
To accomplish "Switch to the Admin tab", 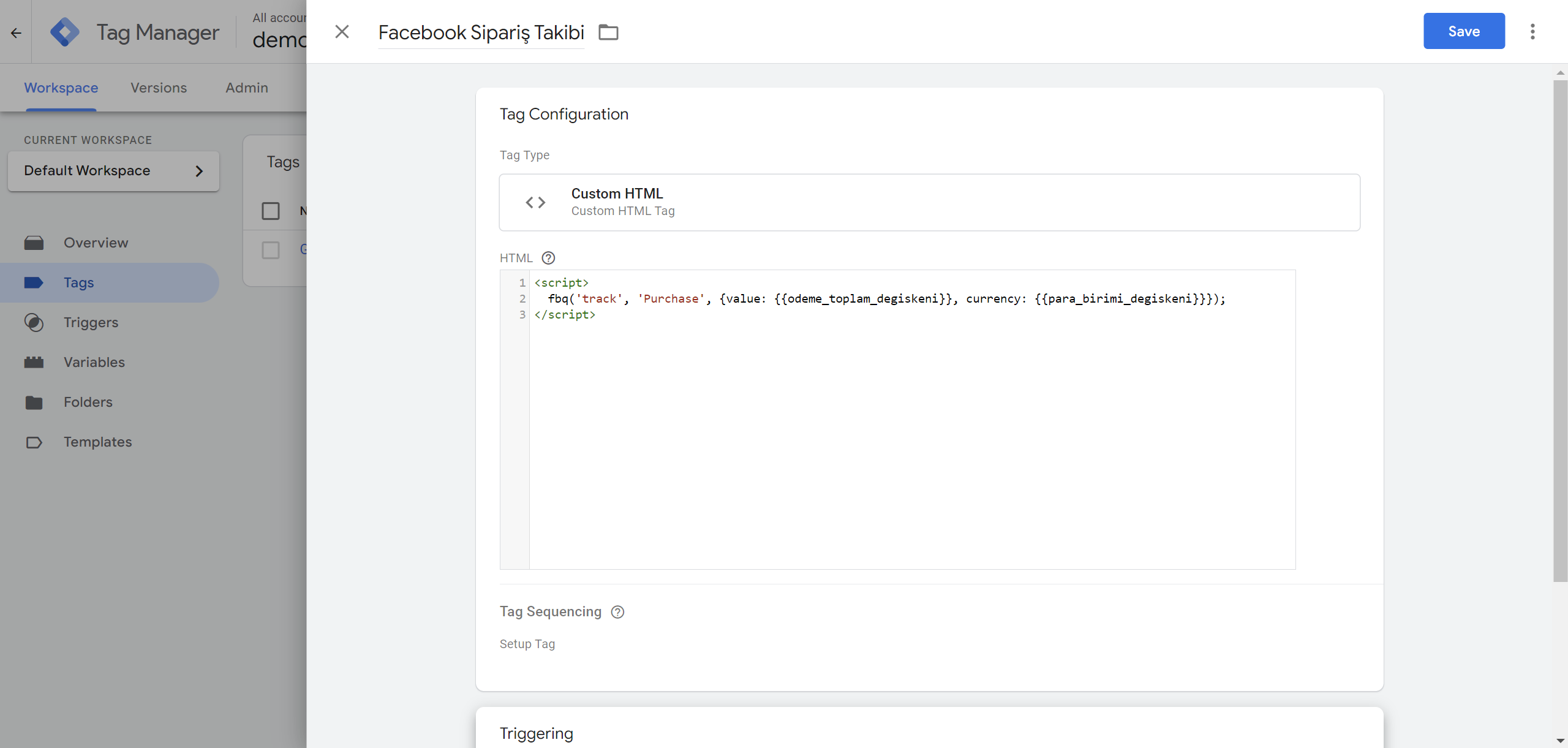I will (x=247, y=88).
